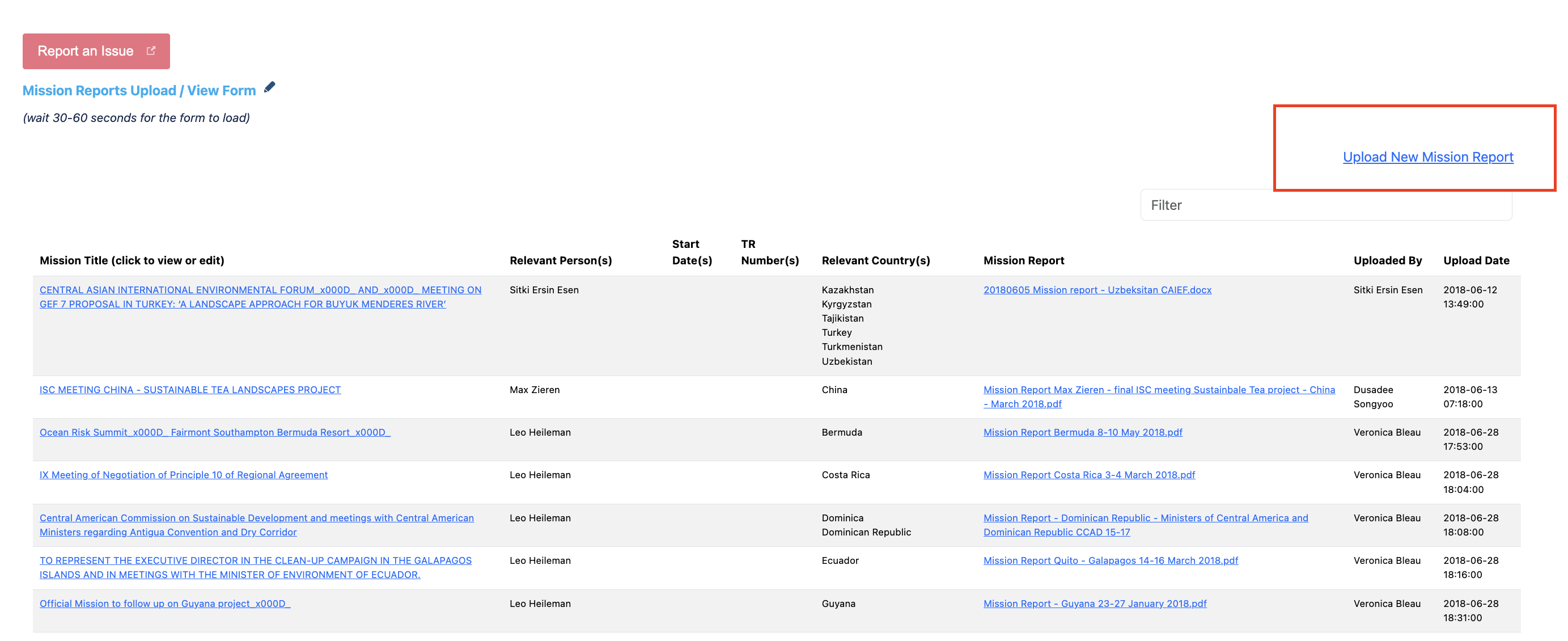
Task: Click the Turkmenistan country entry
Action: [x=851, y=347]
